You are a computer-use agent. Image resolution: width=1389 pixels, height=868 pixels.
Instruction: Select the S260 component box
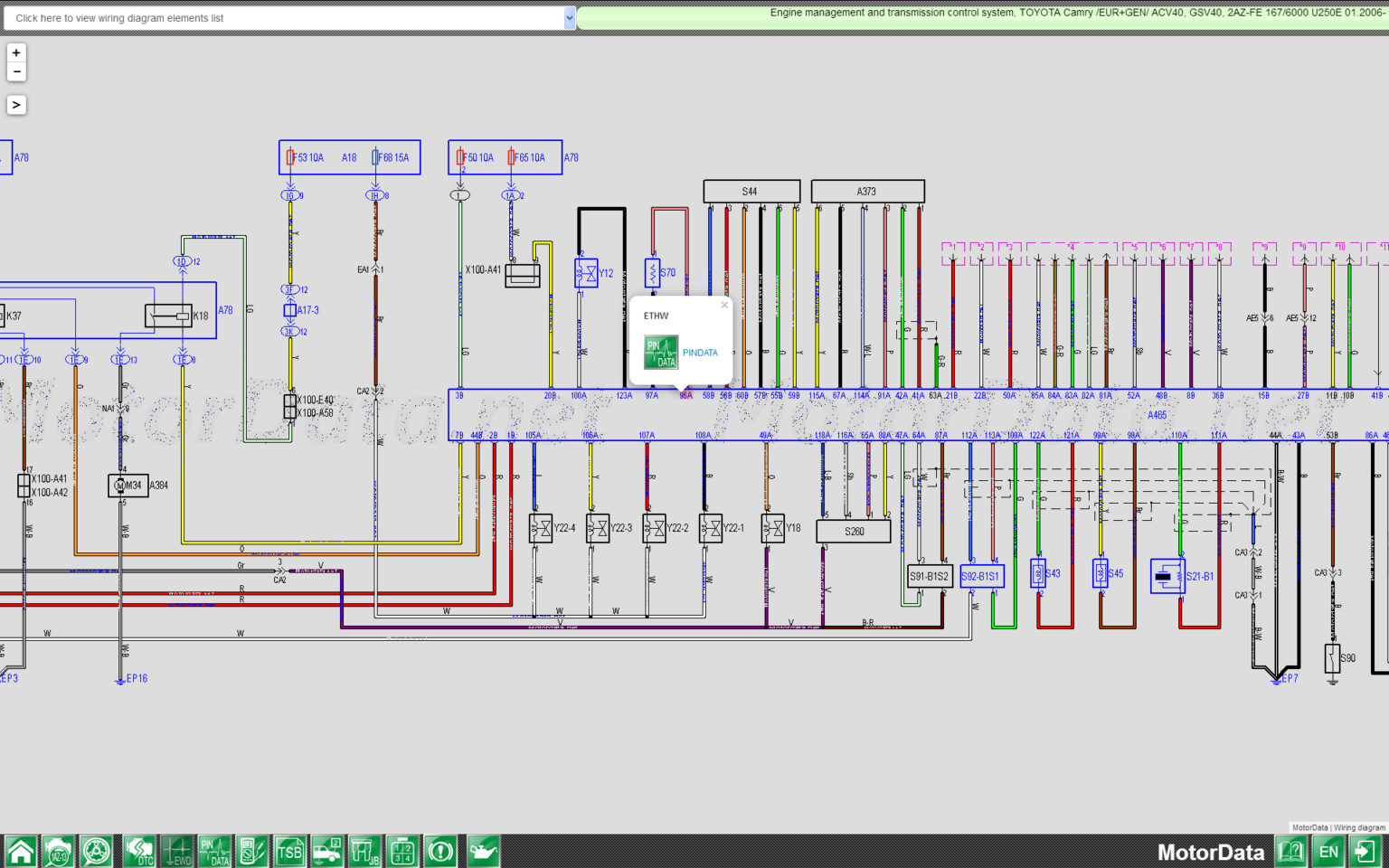coord(854,532)
